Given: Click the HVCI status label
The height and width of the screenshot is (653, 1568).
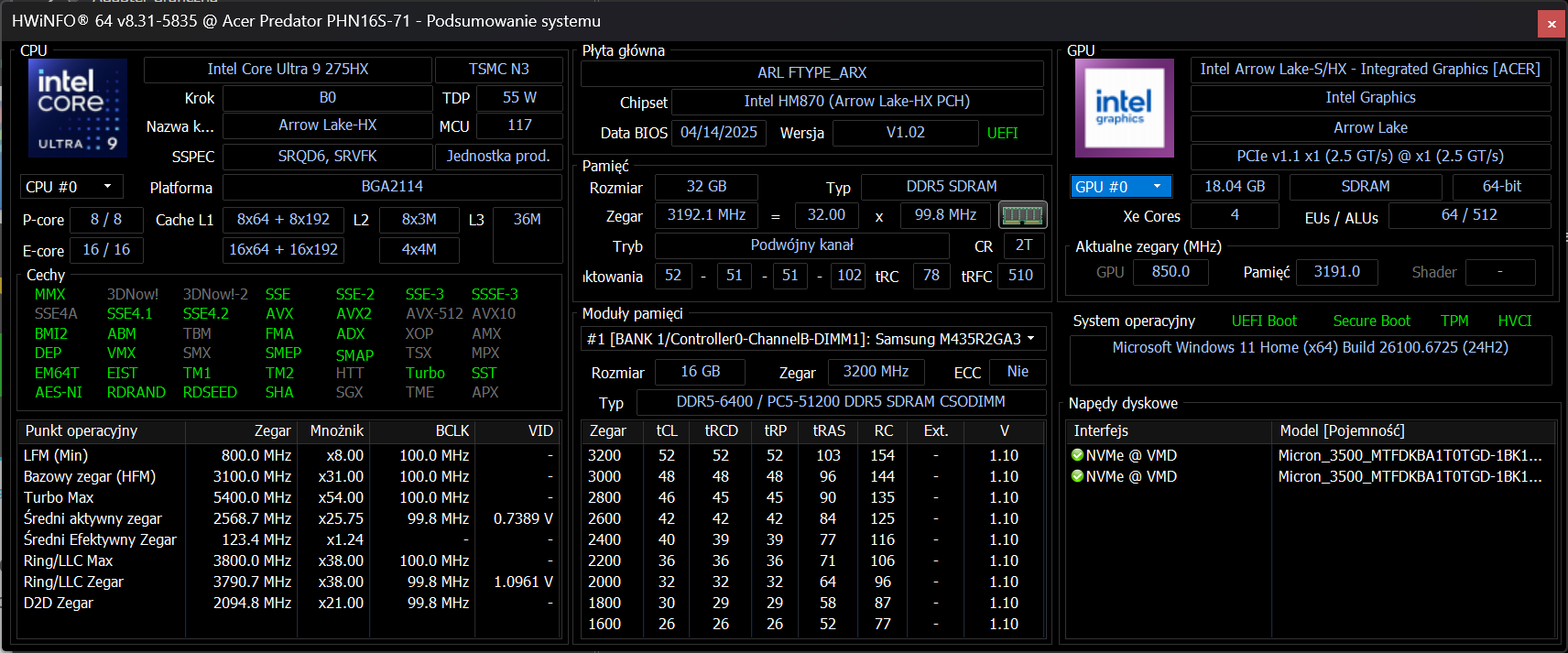Looking at the screenshot, I should [x=1514, y=321].
